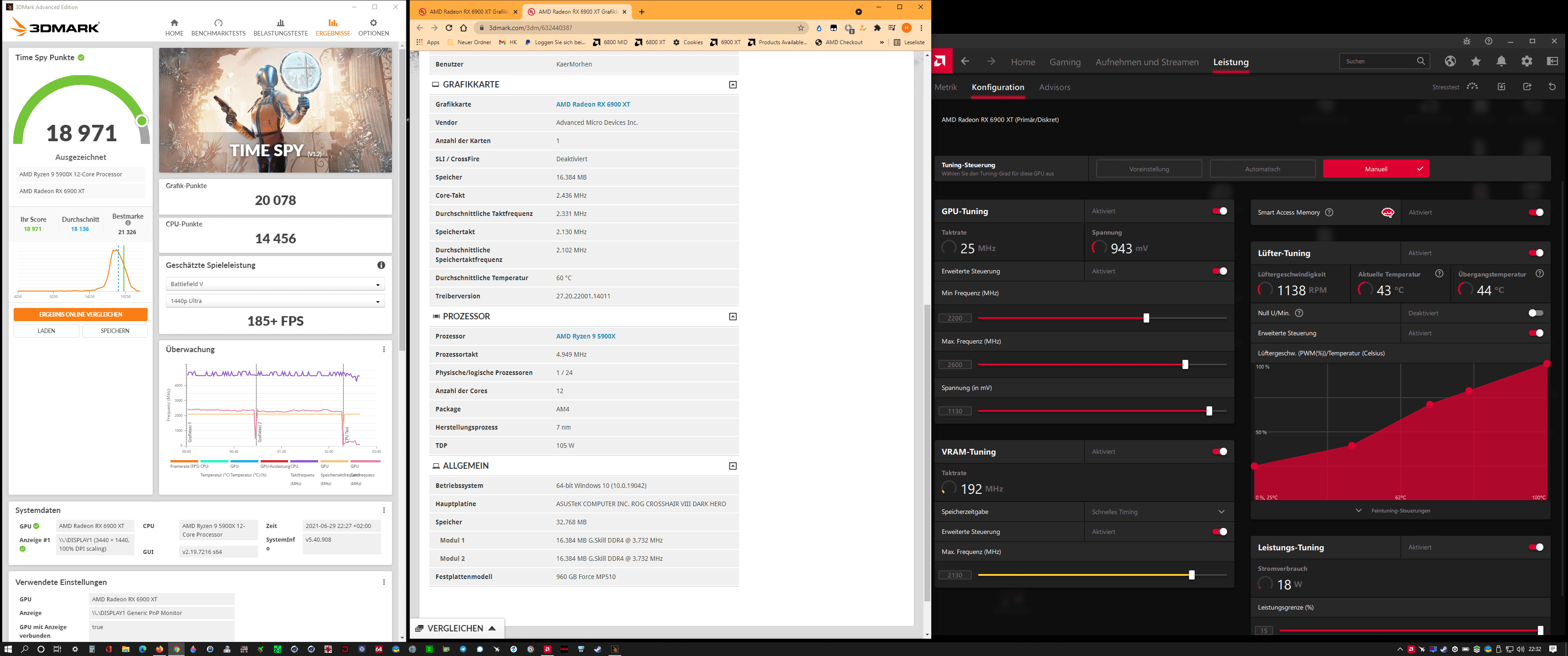
Task: Open Battlefield V game dropdown
Action: [x=275, y=284]
